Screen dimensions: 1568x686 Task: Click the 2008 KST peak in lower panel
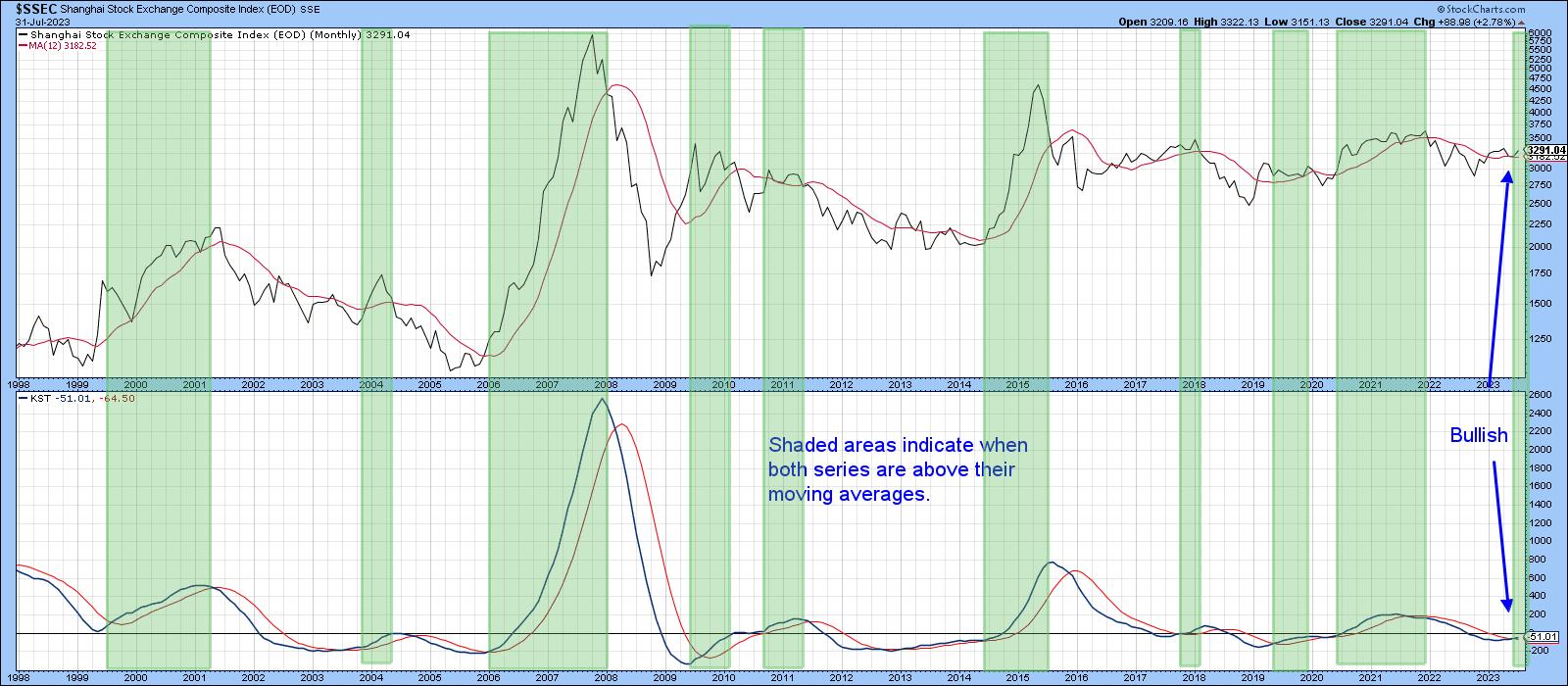(601, 399)
